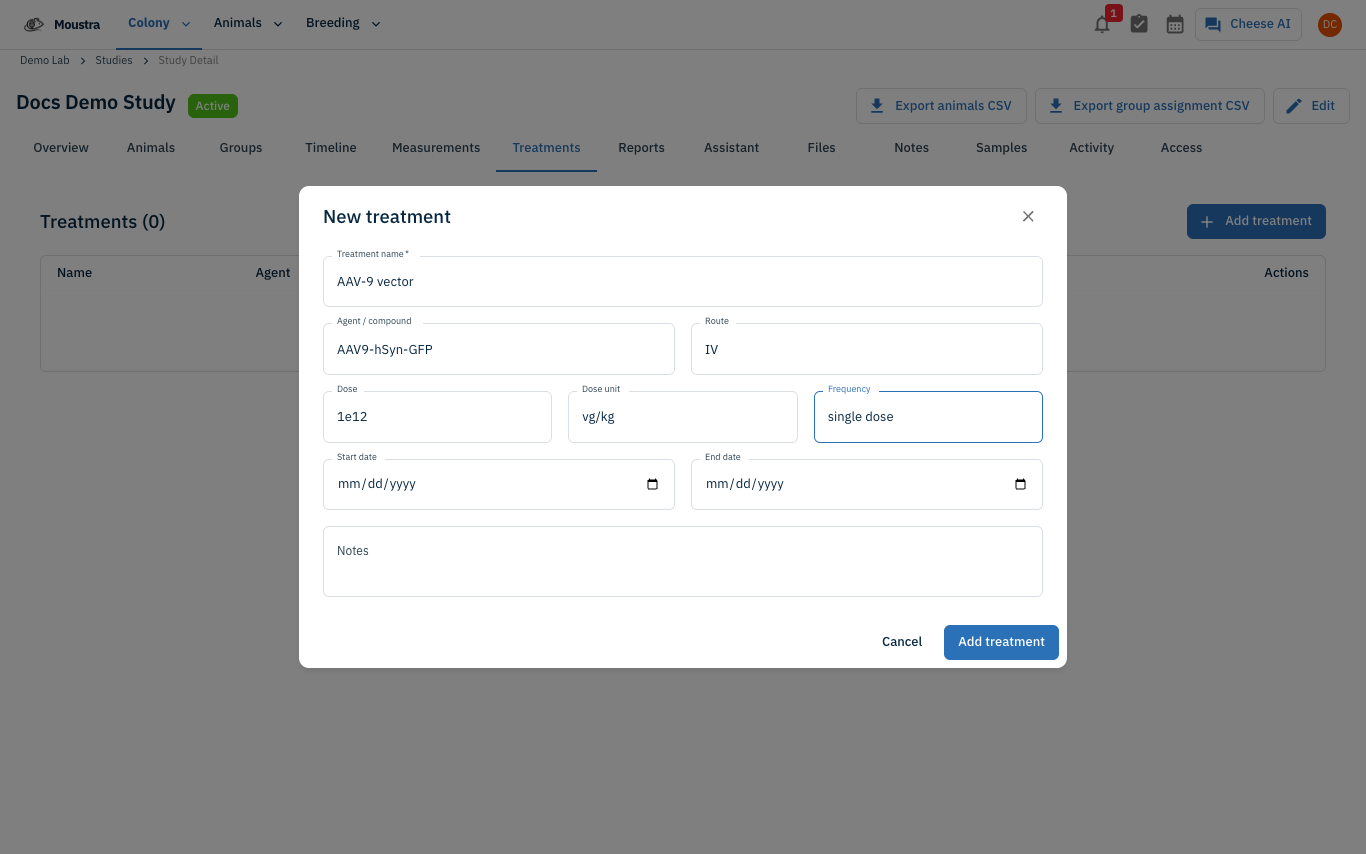Viewport: 1366px width, 854px height.
Task: Switch to the Notes tab
Action: pos(911,148)
